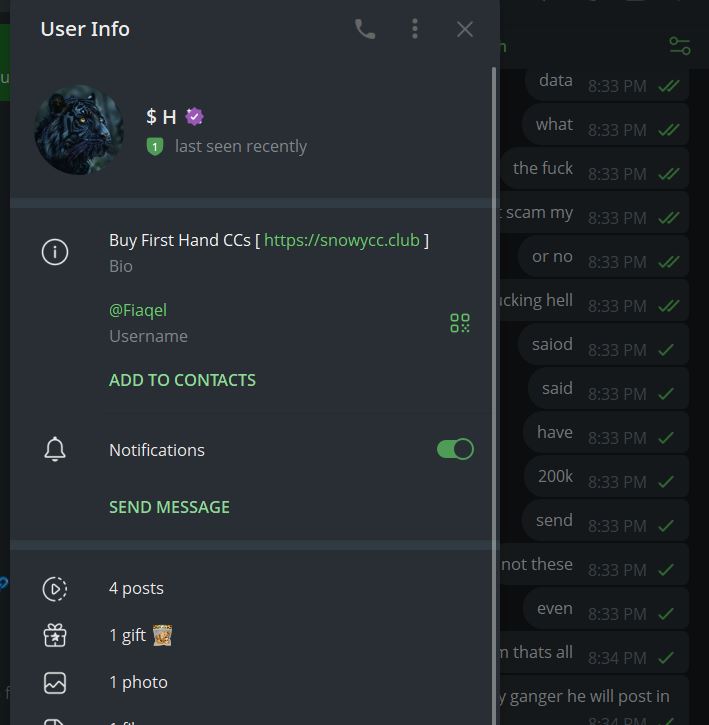Open the 1 photo shared media

pyautogui.click(x=138, y=682)
